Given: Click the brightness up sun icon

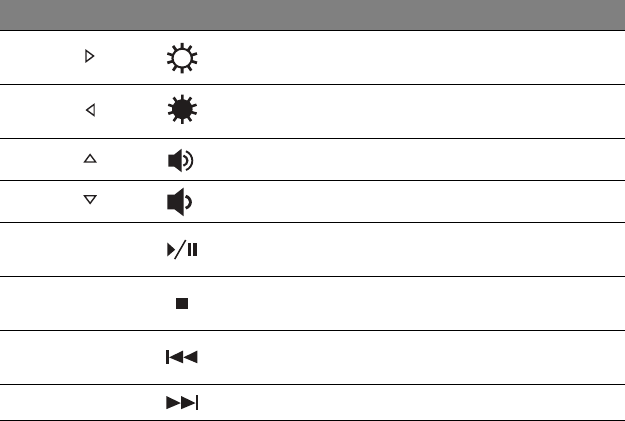Looking at the screenshot, I should click(x=183, y=59).
